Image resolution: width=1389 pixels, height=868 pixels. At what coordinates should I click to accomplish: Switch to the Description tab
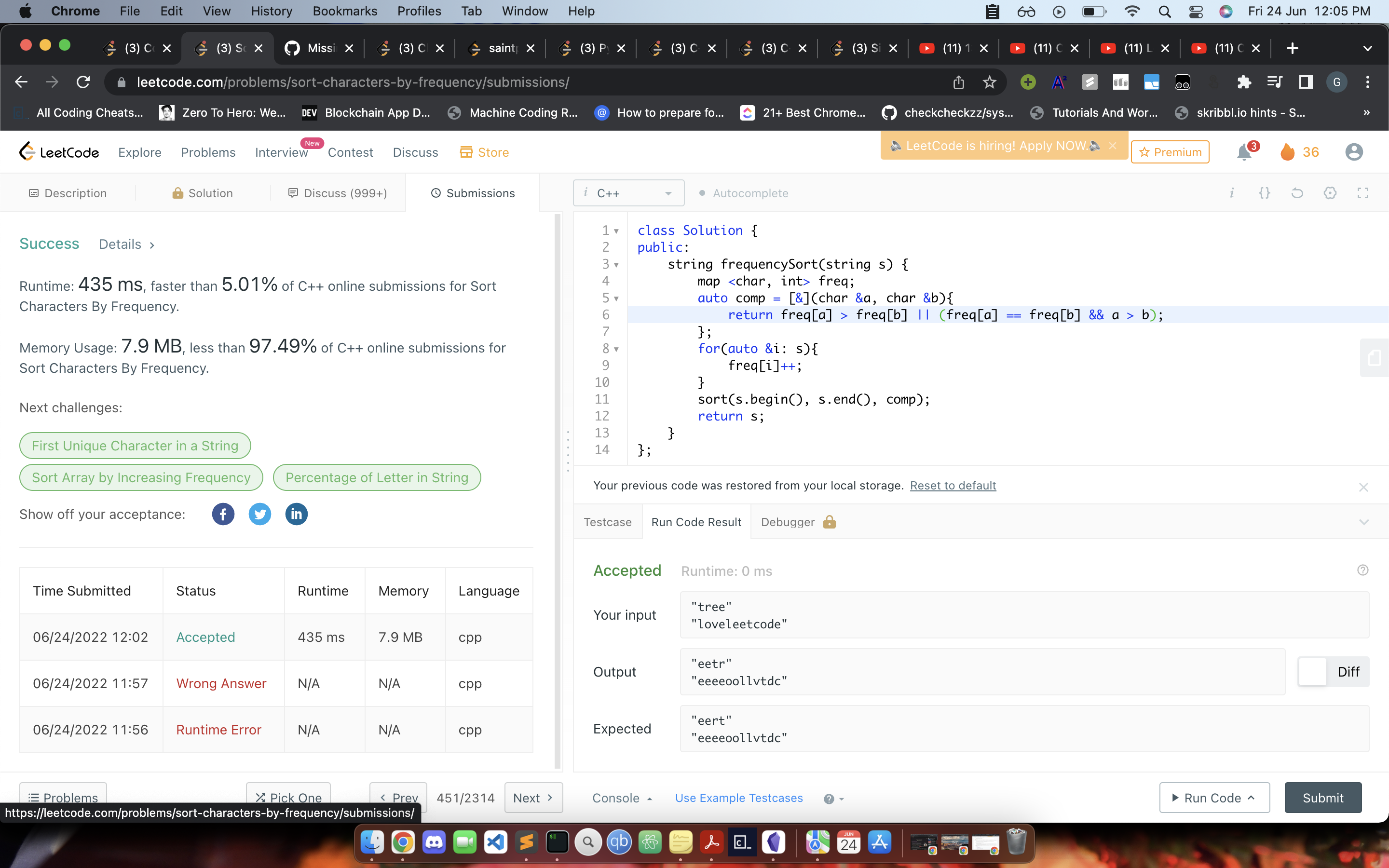pos(68,193)
